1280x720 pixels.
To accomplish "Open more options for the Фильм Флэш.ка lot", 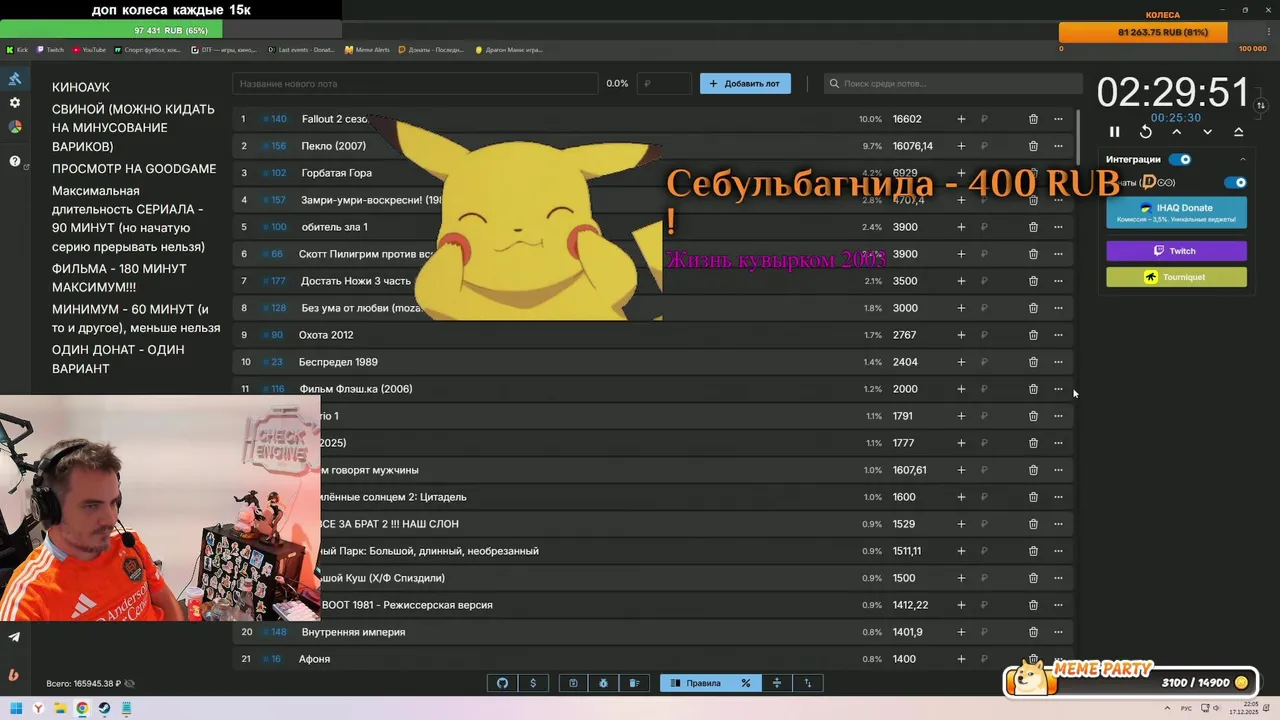I will tap(1058, 389).
